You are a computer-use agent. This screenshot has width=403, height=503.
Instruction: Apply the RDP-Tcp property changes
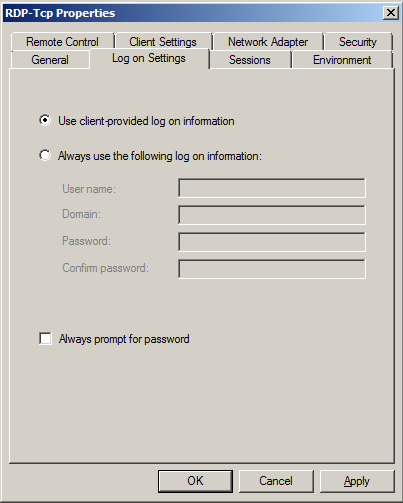pyautogui.click(x=357, y=481)
